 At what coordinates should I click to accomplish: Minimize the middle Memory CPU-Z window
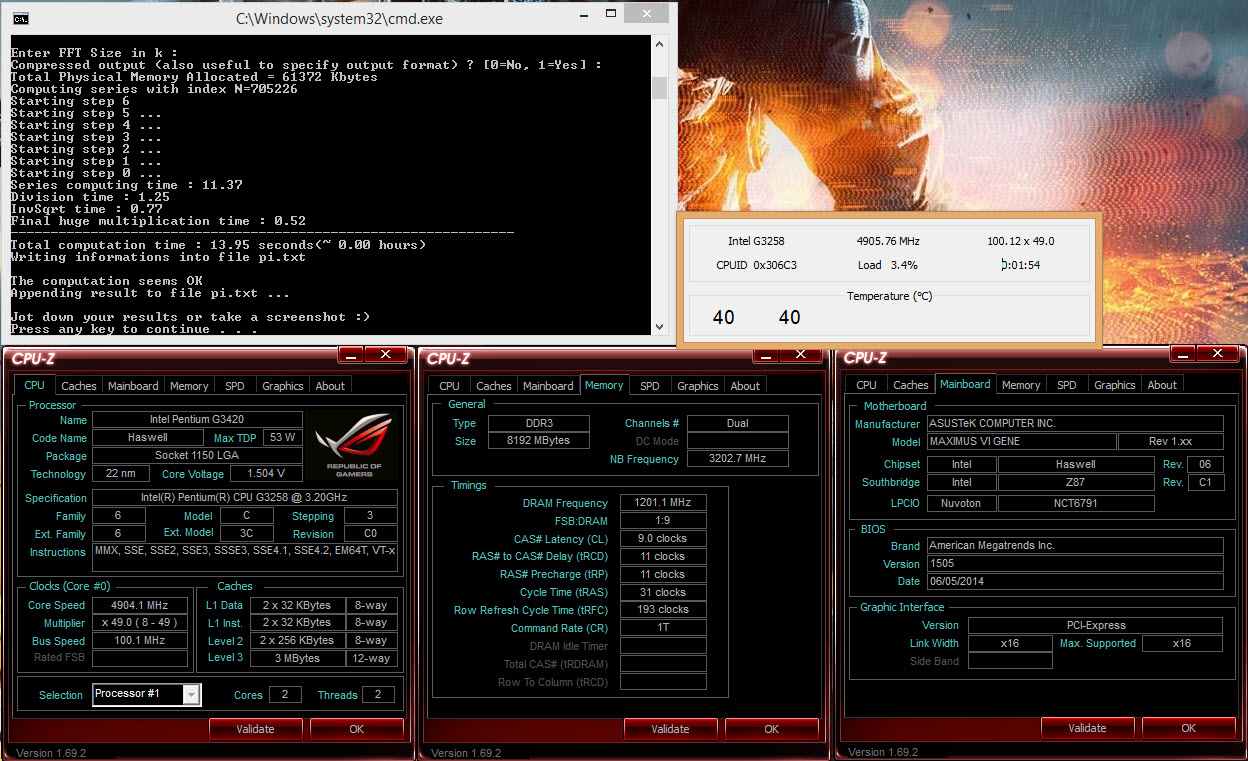(764, 355)
